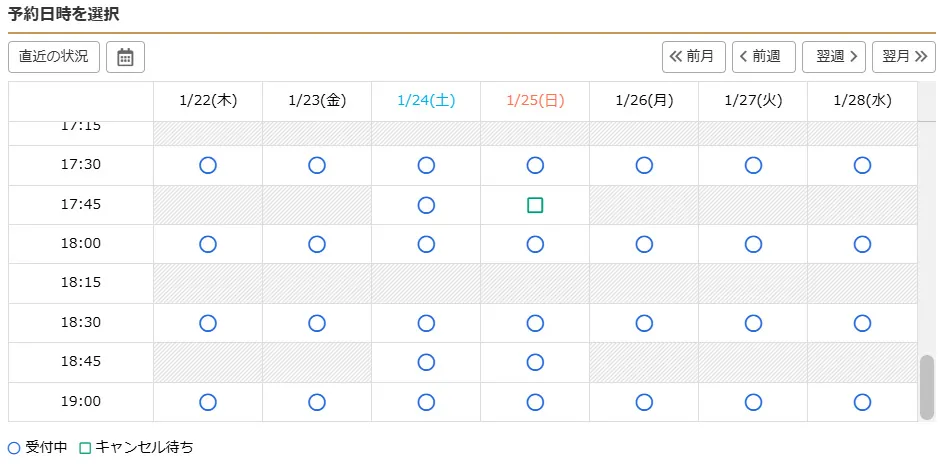
Task: Click the 直近の状況 button
Action: click(54, 57)
